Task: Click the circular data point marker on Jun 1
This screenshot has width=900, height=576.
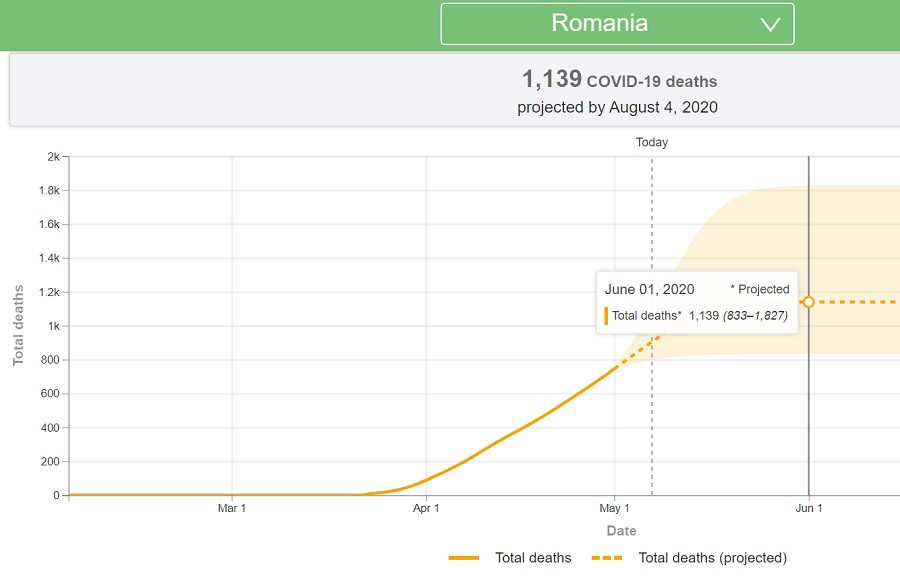Action: click(809, 302)
